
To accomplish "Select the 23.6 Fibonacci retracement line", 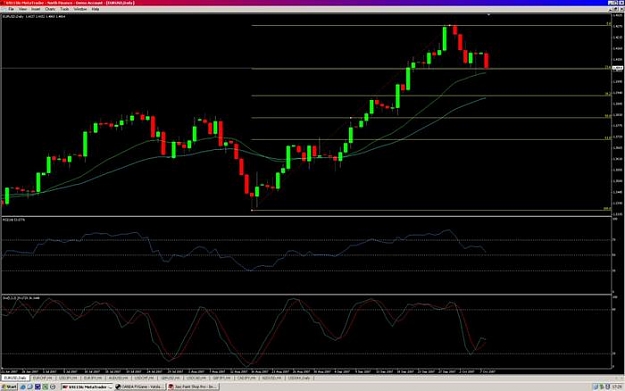I will (431, 69).
